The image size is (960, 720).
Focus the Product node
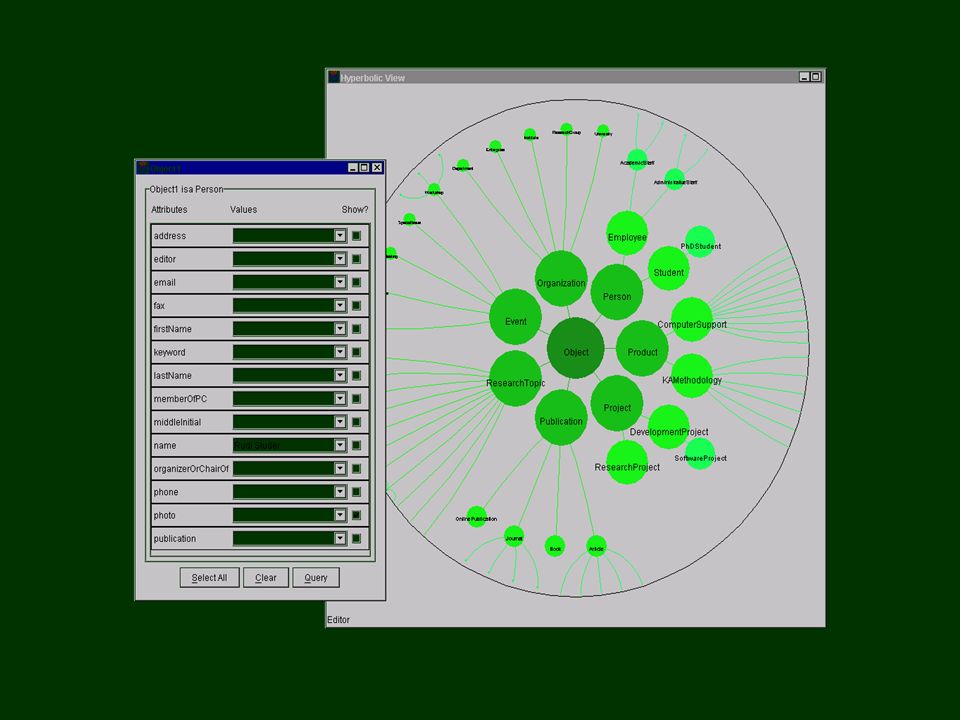coord(642,348)
